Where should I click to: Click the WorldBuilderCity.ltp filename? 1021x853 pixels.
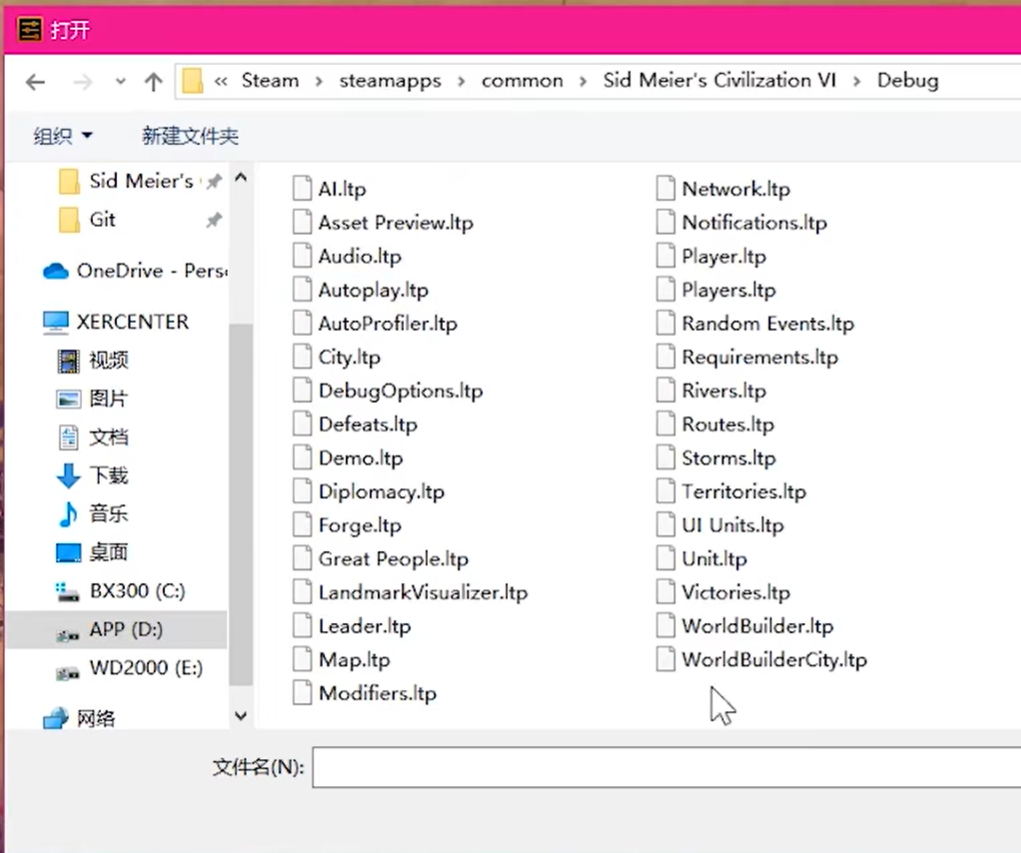pyautogui.click(x=774, y=660)
